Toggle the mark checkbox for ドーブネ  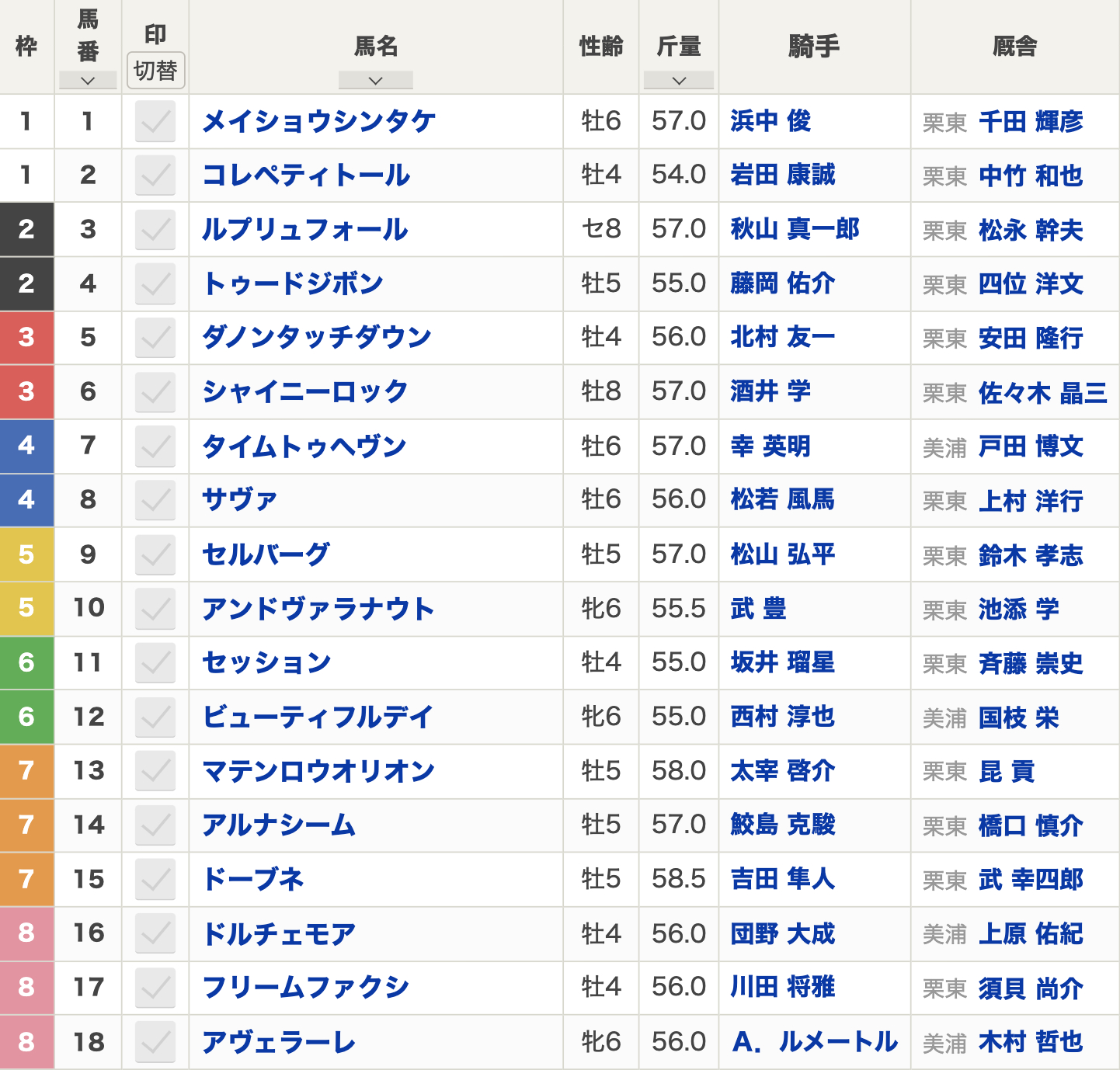(155, 879)
